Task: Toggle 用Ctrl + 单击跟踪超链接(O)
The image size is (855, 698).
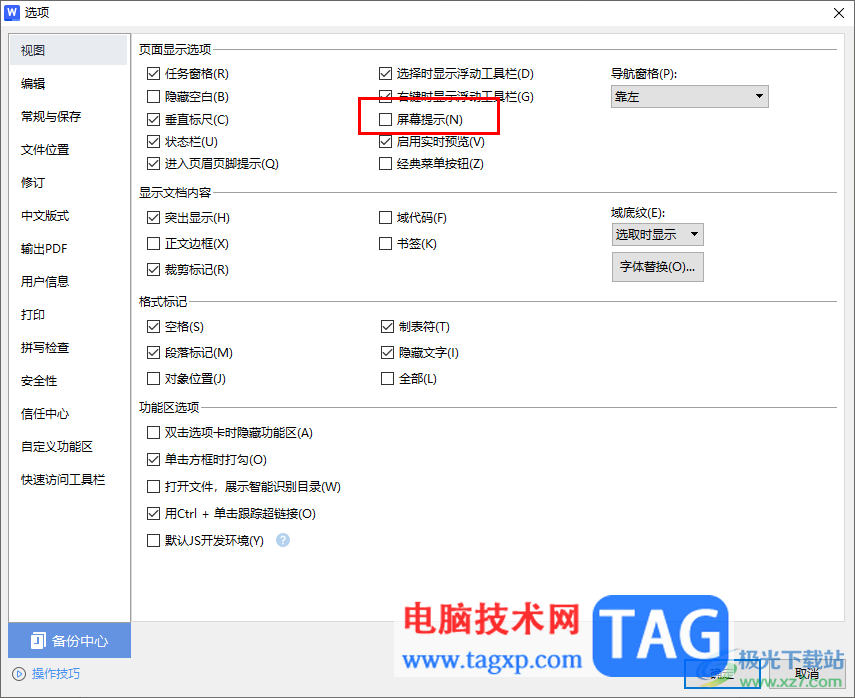Action: pos(153,514)
